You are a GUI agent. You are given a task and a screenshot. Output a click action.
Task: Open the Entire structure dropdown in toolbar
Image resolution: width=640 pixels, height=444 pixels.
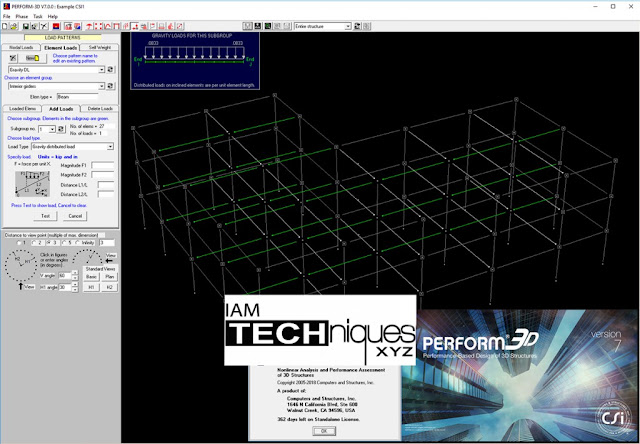(x=348, y=26)
